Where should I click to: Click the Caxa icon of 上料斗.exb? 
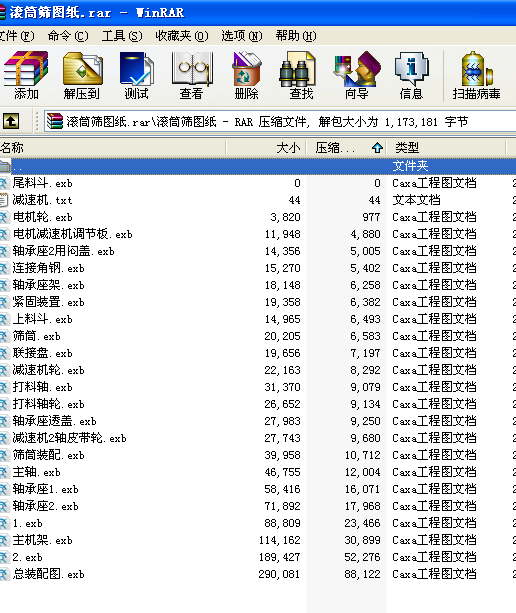pyautogui.click(x=4, y=319)
